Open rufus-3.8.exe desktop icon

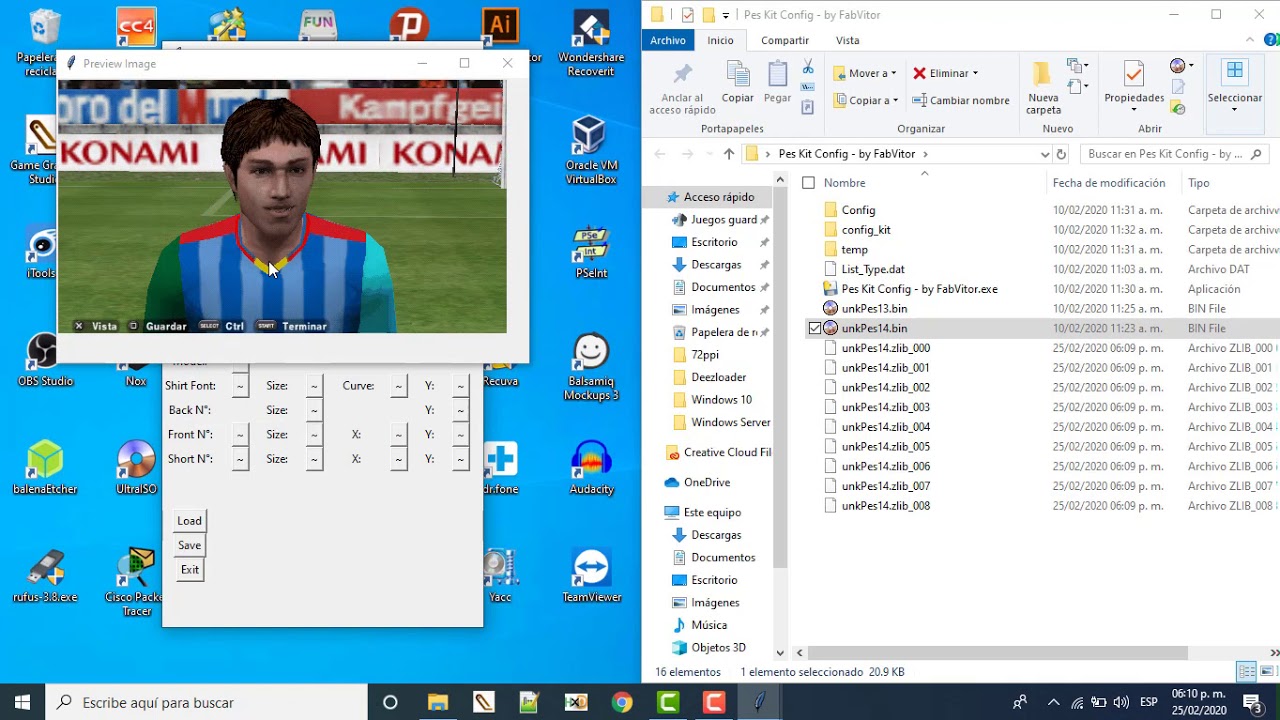[x=45, y=576]
